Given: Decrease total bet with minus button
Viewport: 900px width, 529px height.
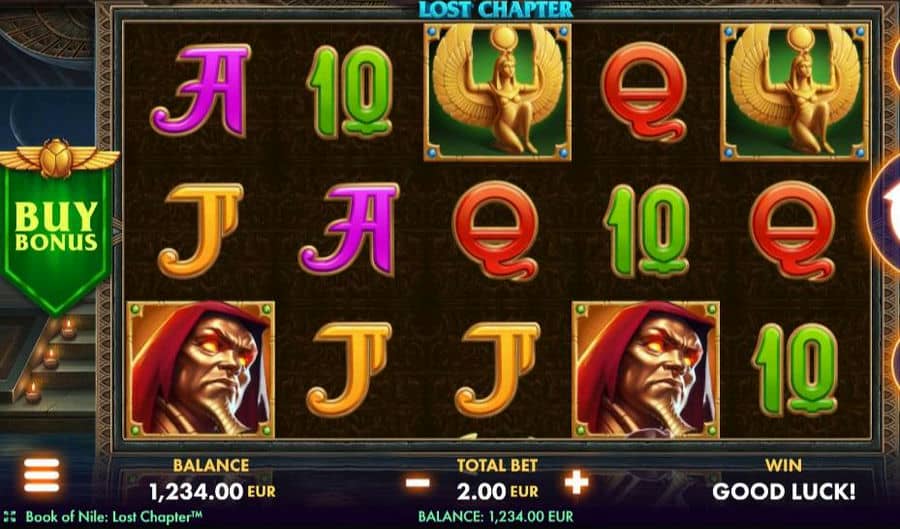Looking at the screenshot, I should click(x=417, y=483).
